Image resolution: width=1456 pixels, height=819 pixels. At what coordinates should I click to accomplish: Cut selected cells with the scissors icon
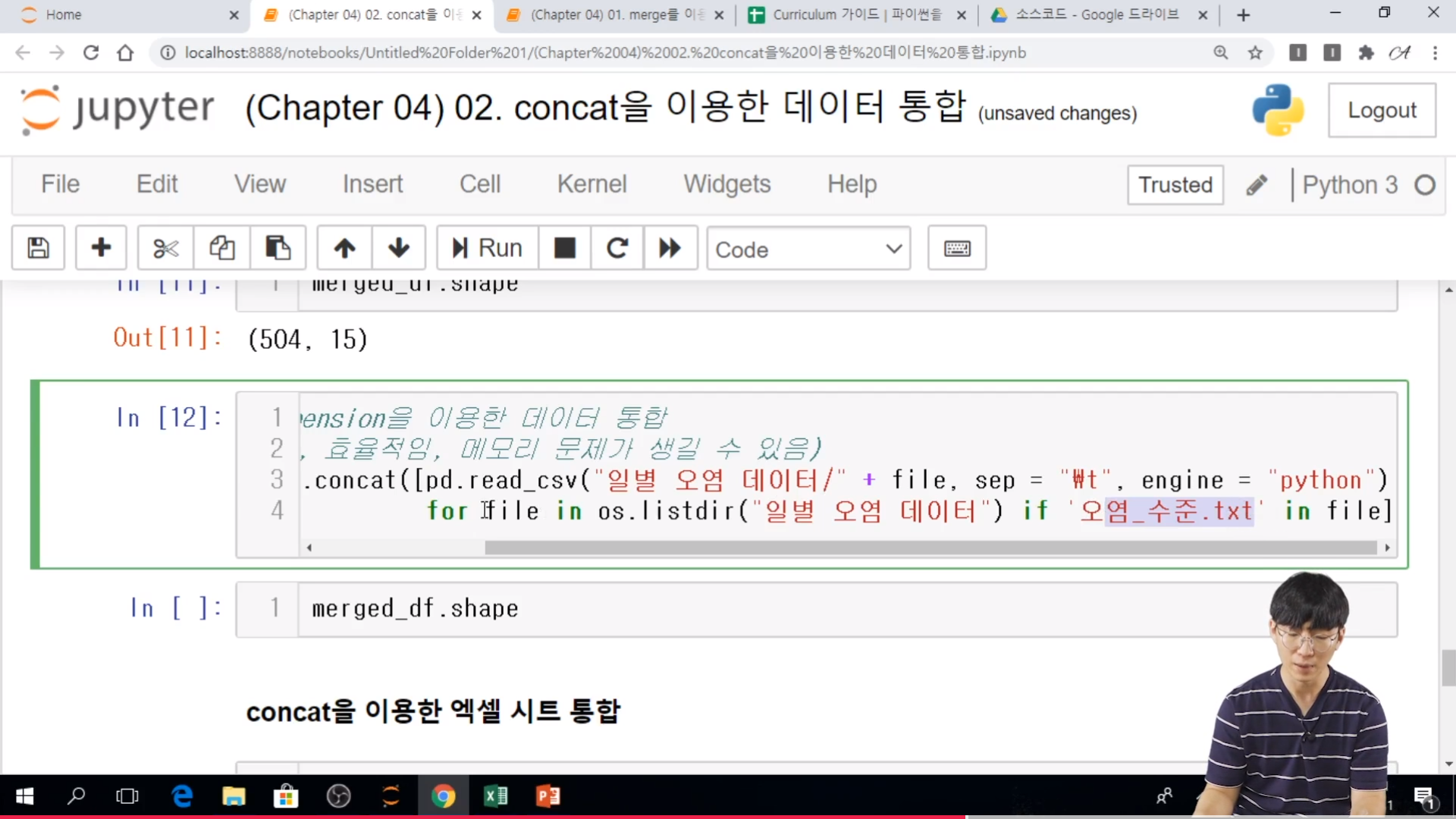point(165,248)
